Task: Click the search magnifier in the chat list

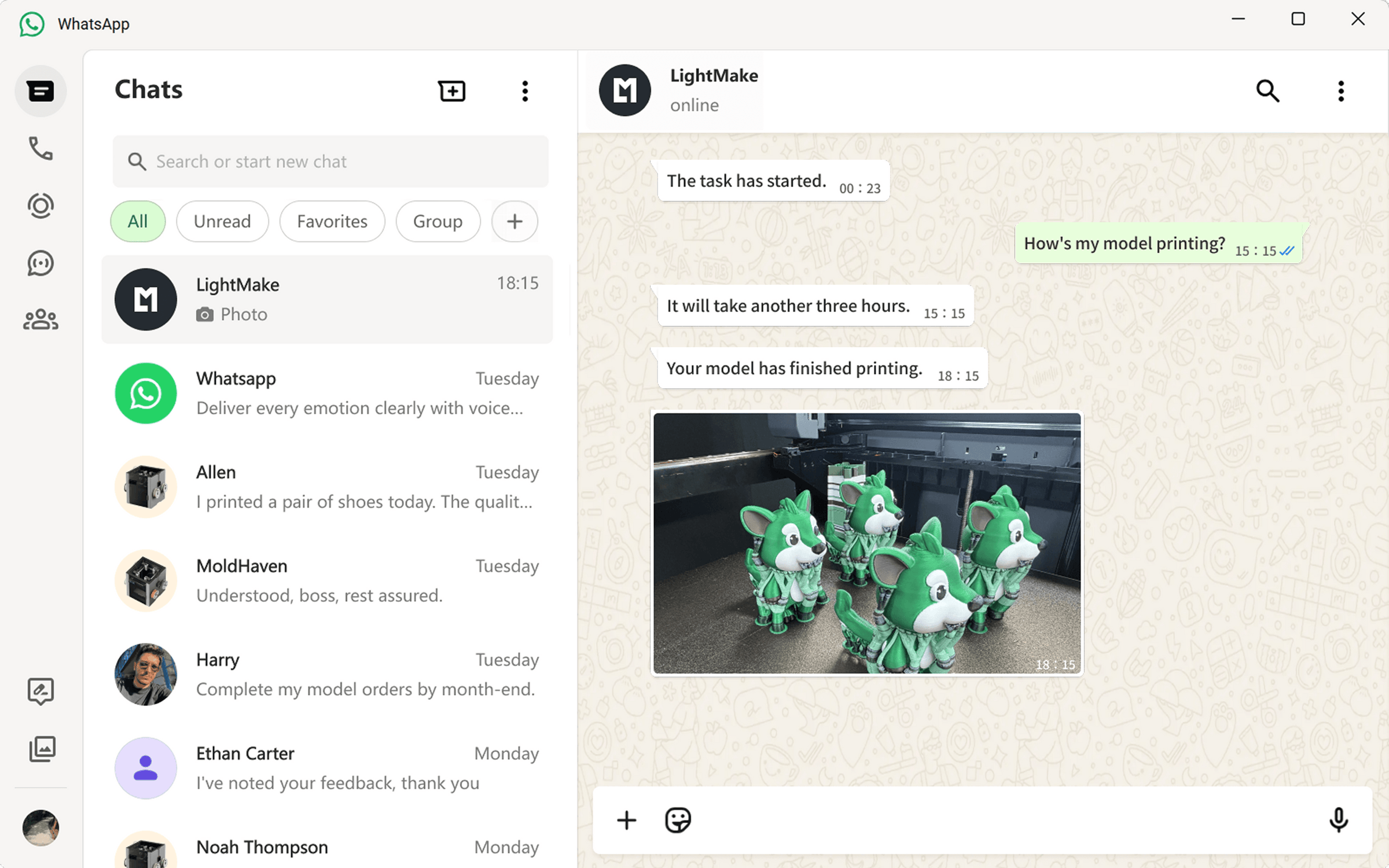Action: (137, 161)
